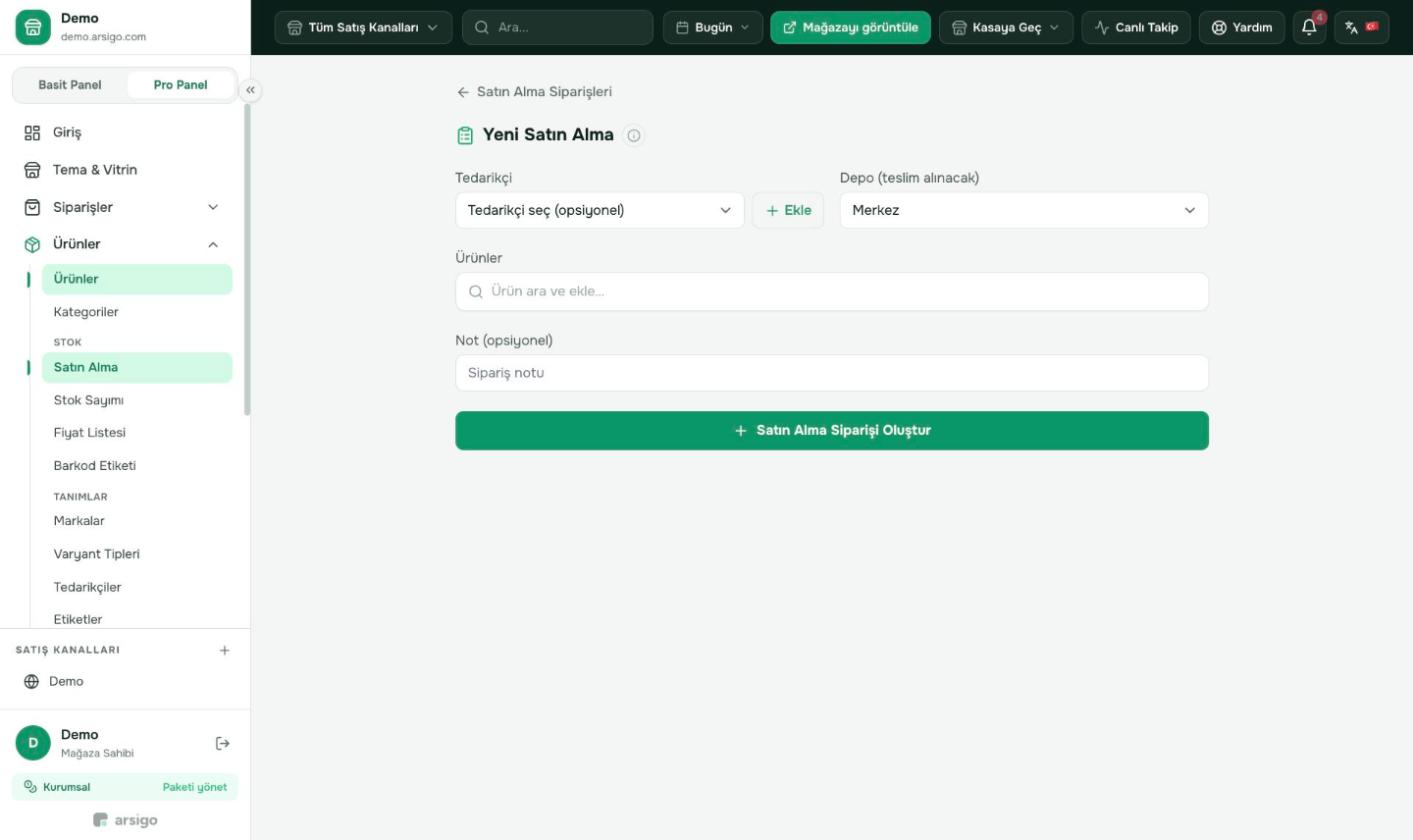Expand the Siparişler menu chevron
This screenshot has height=840, width=1413.
pos(212,207)
